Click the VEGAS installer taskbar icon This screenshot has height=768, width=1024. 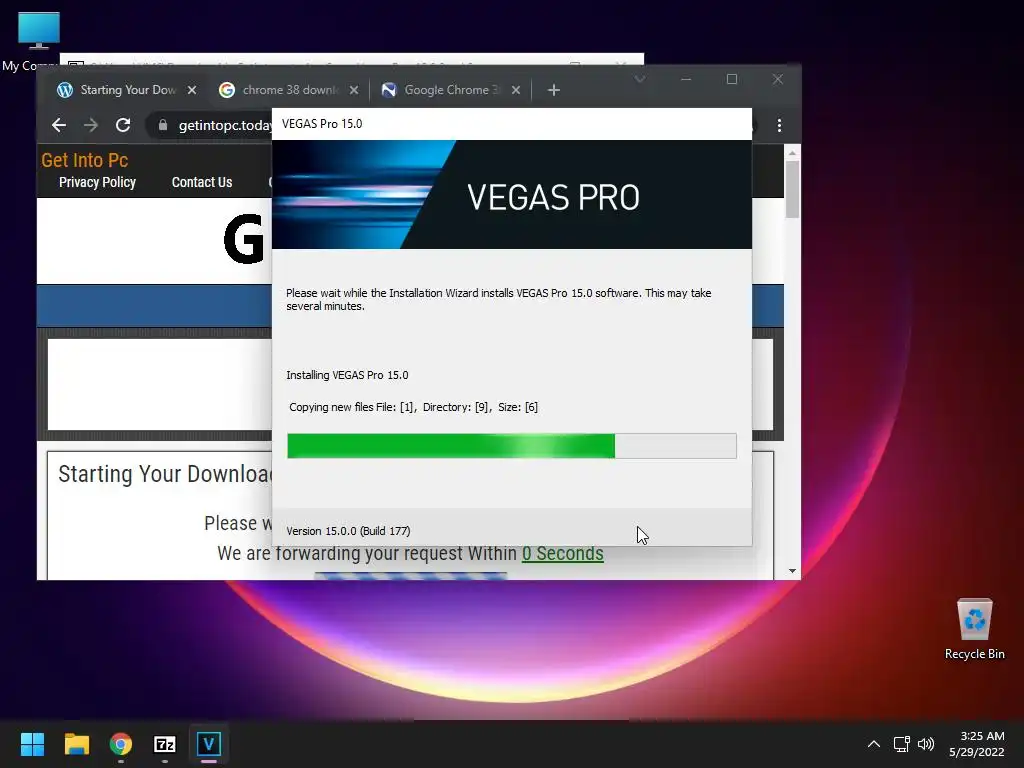(x=209, y=744)
